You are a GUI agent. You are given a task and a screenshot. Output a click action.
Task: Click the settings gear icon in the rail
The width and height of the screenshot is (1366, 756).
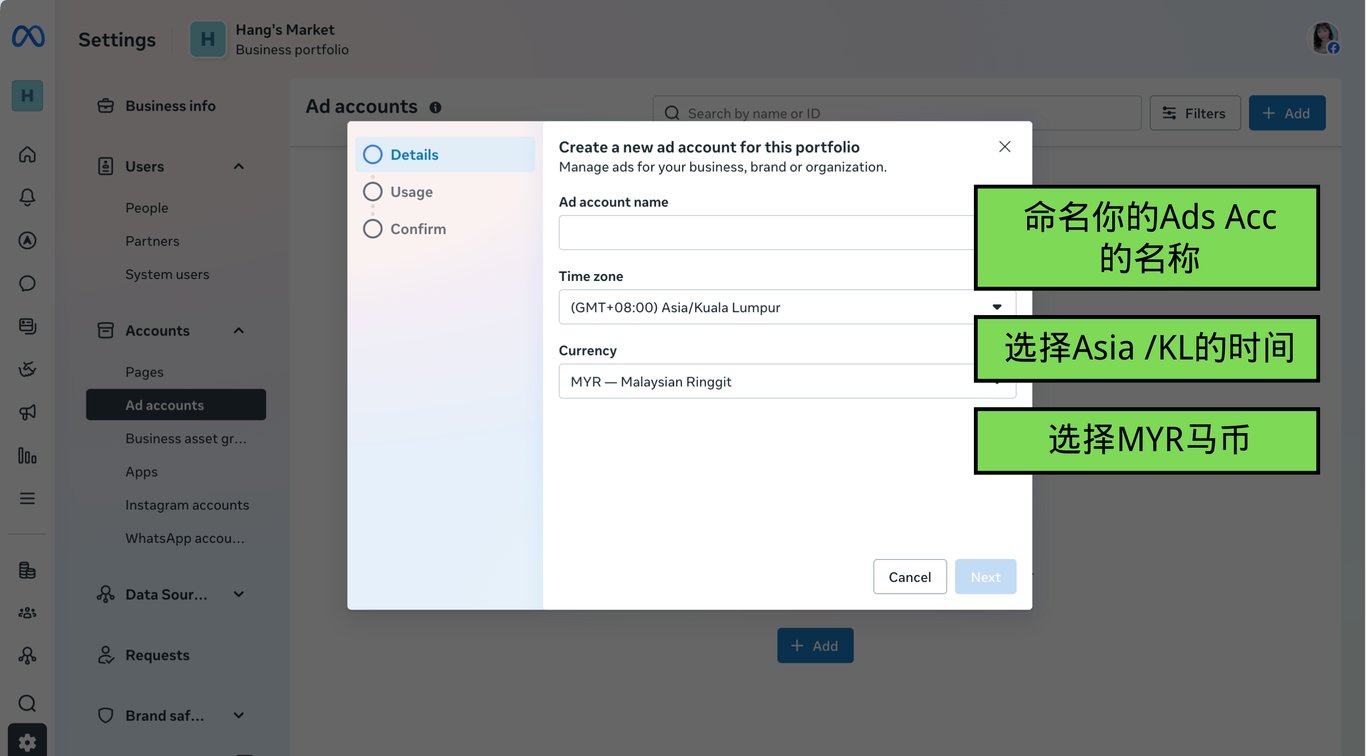(x=27, y=742)
